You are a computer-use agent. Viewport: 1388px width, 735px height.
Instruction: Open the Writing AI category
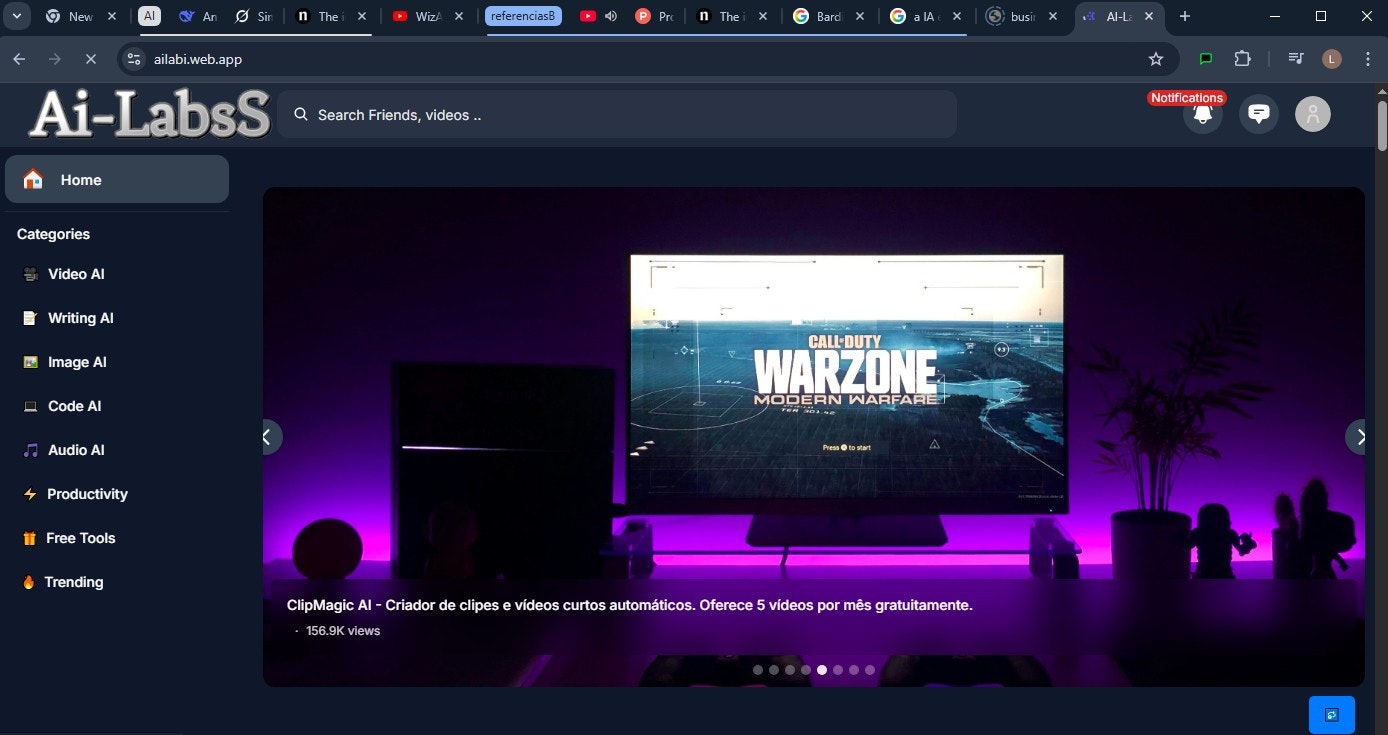click(x=81, y=318)
